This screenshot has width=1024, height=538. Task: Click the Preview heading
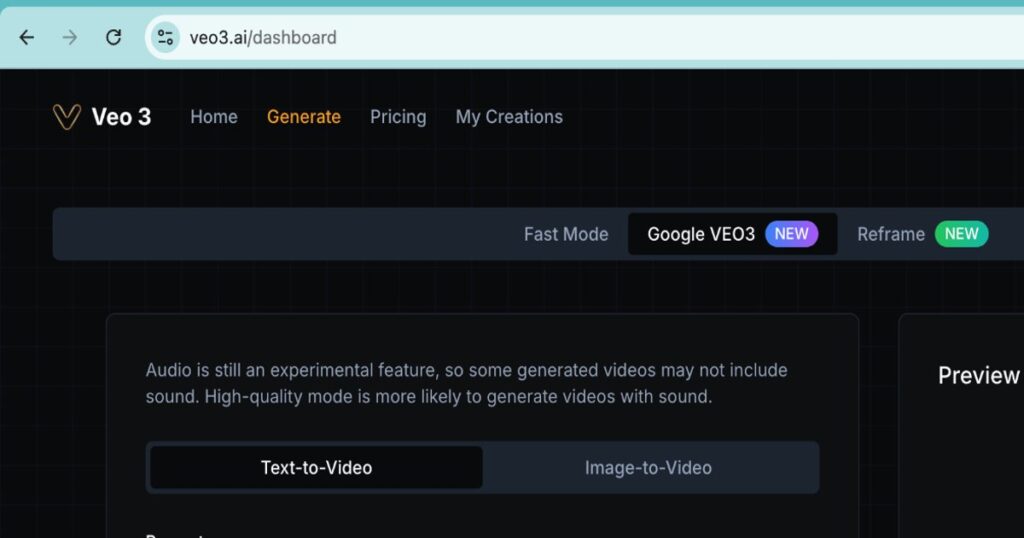[978, 375]
